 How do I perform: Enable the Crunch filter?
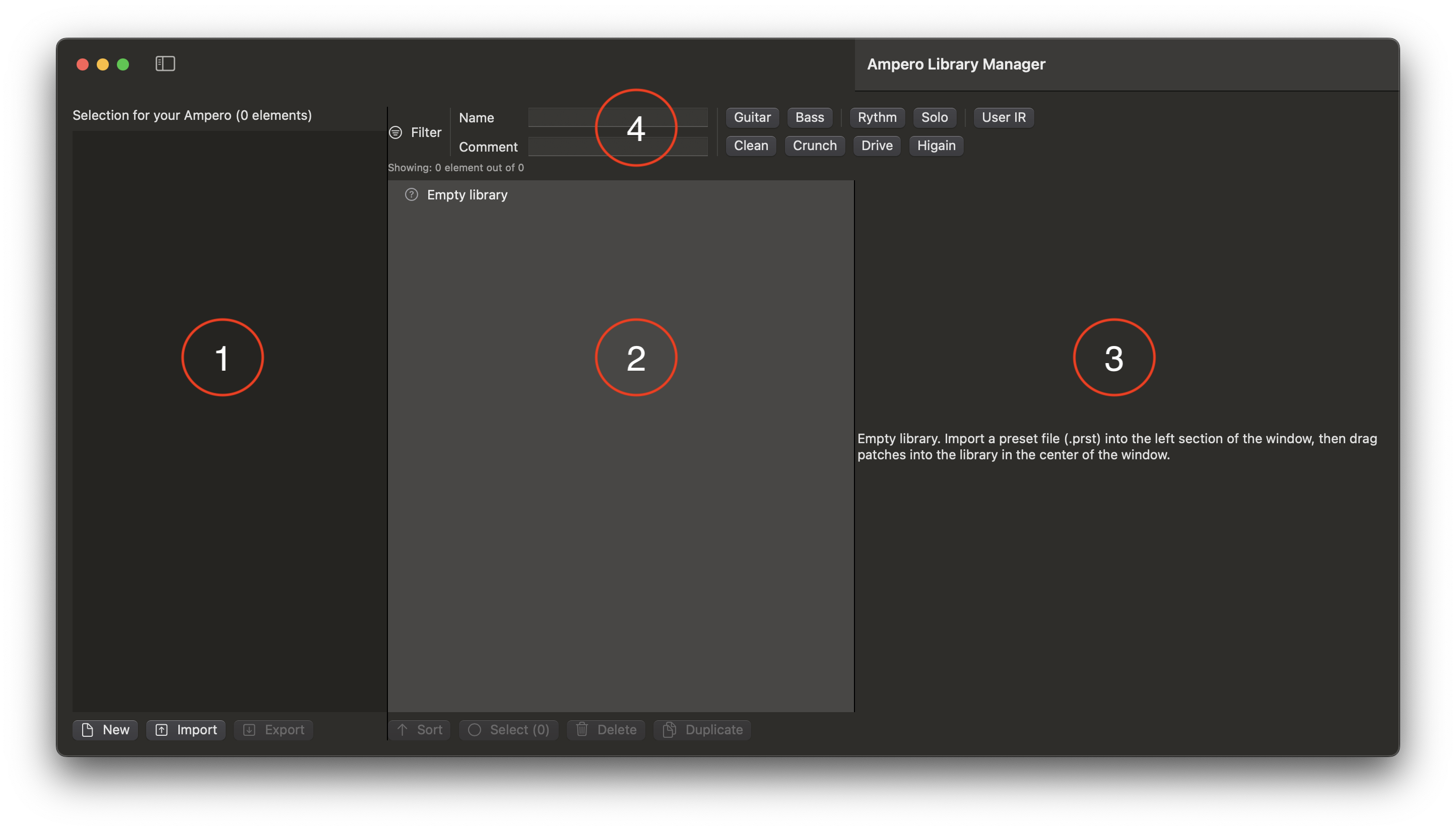[x=815, y=146]
